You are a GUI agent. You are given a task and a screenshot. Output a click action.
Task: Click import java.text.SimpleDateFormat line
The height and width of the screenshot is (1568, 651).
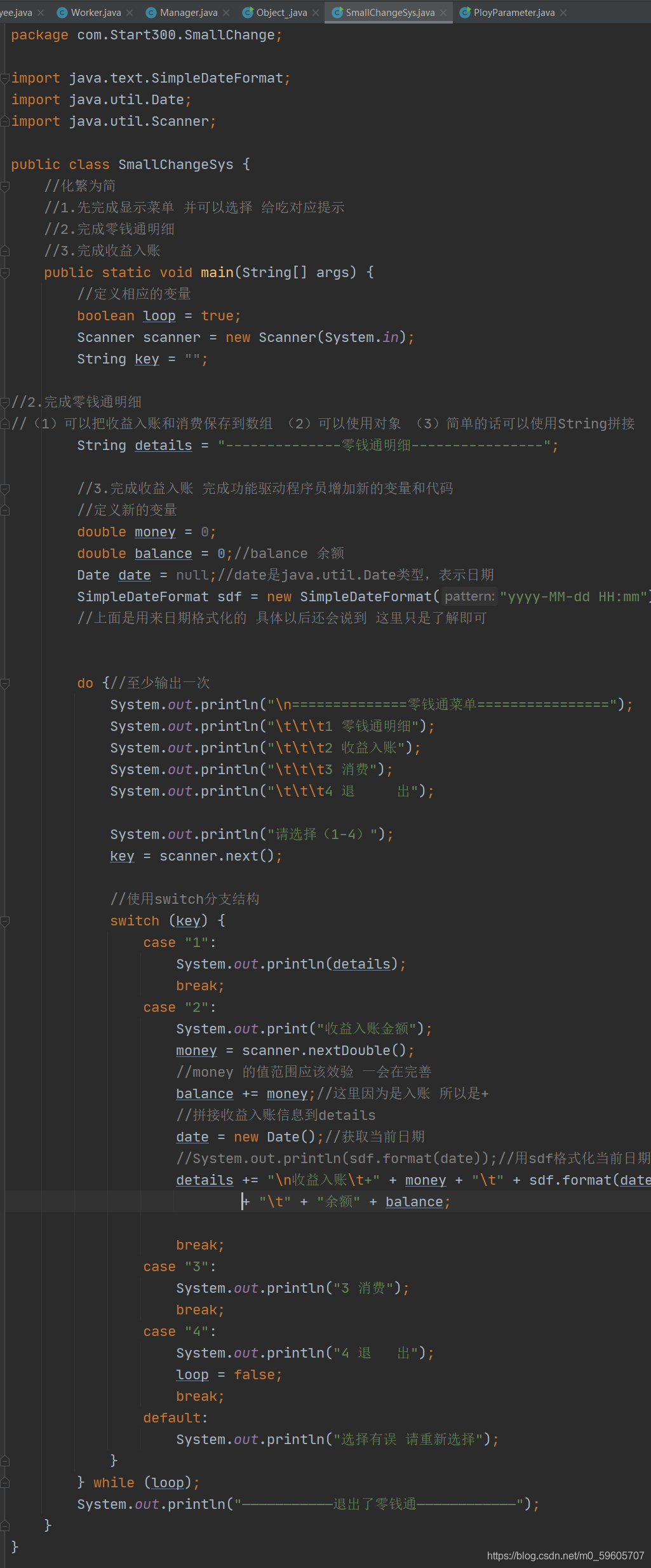click(151, 78)
